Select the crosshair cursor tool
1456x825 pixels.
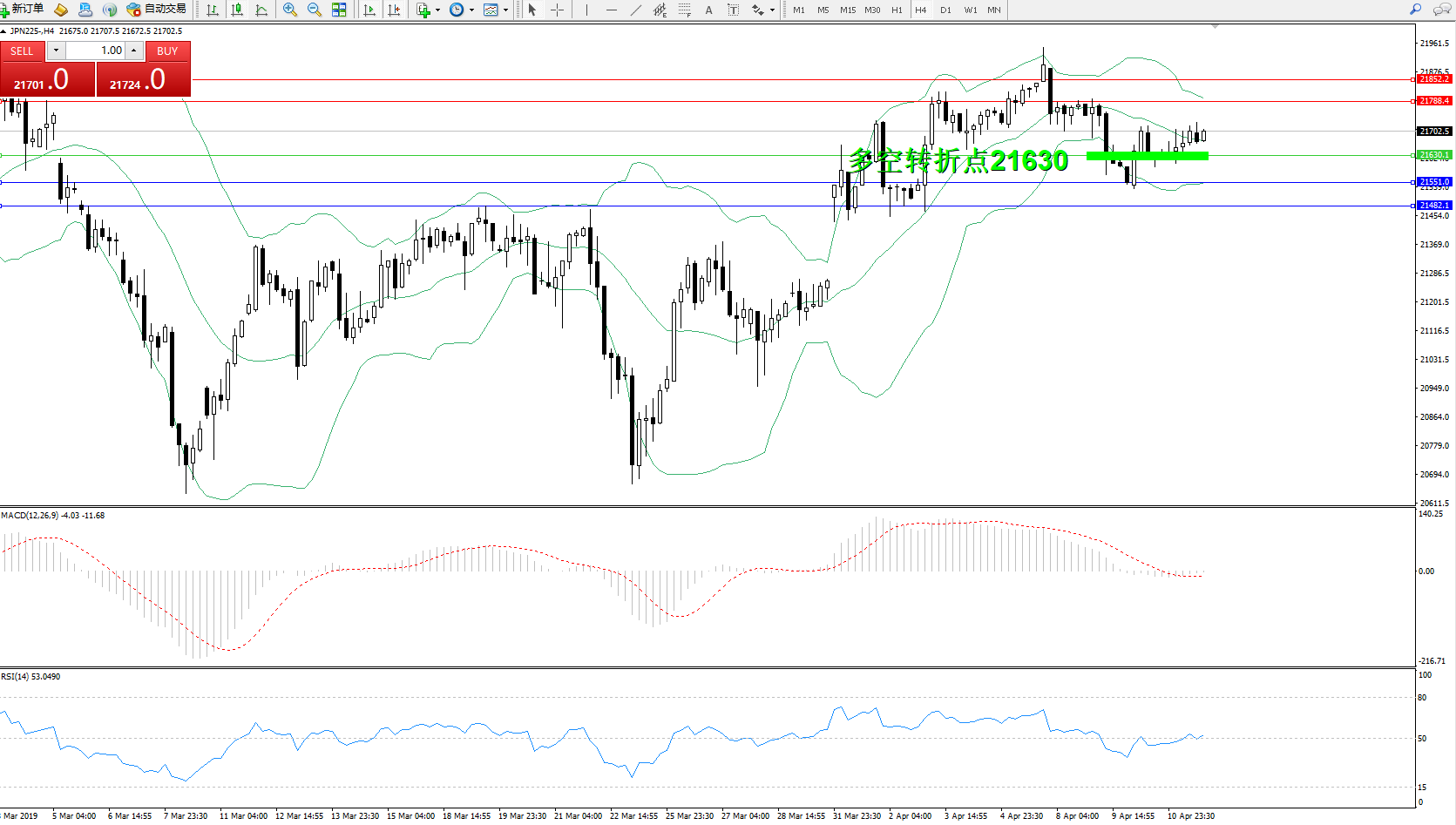pyautogui.click(x=557, y=10)
